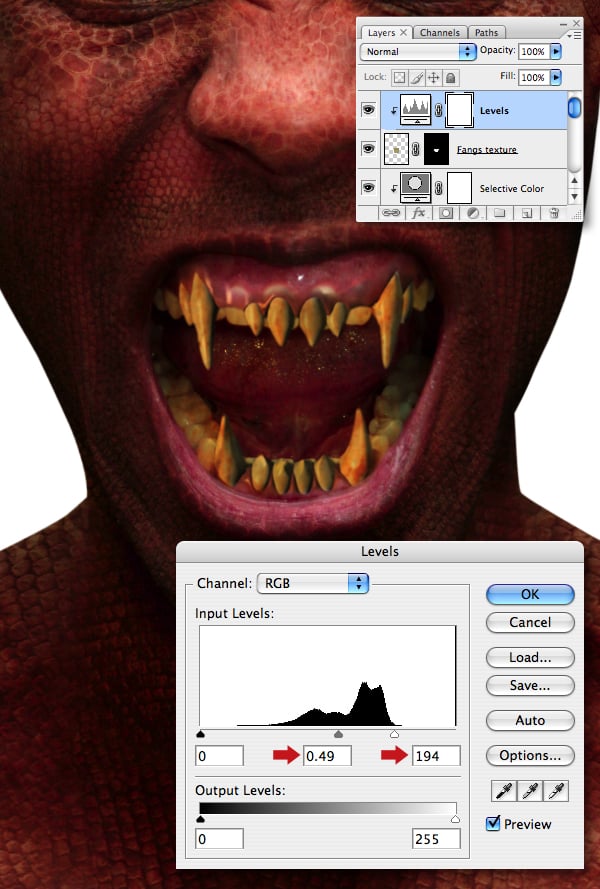Screen dimensions: 600x889
Task: Select the Levels adjustment histogram thumbnail
Action: tap(416, 110)
